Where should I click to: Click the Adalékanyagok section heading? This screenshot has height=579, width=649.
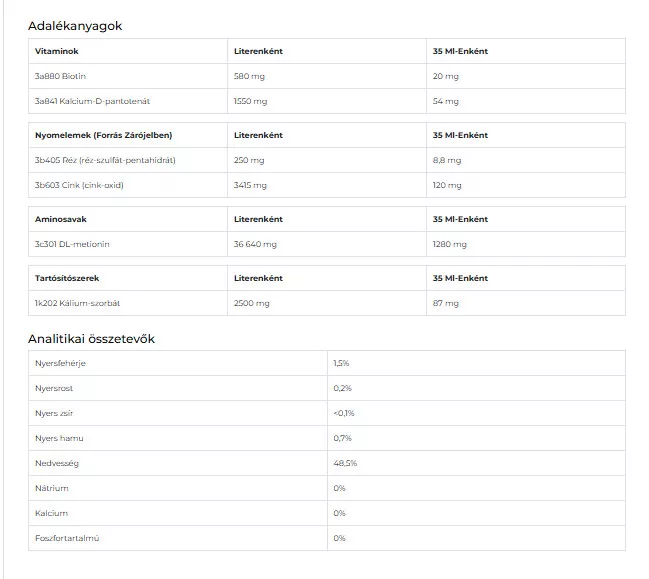[x=75, y=26]
